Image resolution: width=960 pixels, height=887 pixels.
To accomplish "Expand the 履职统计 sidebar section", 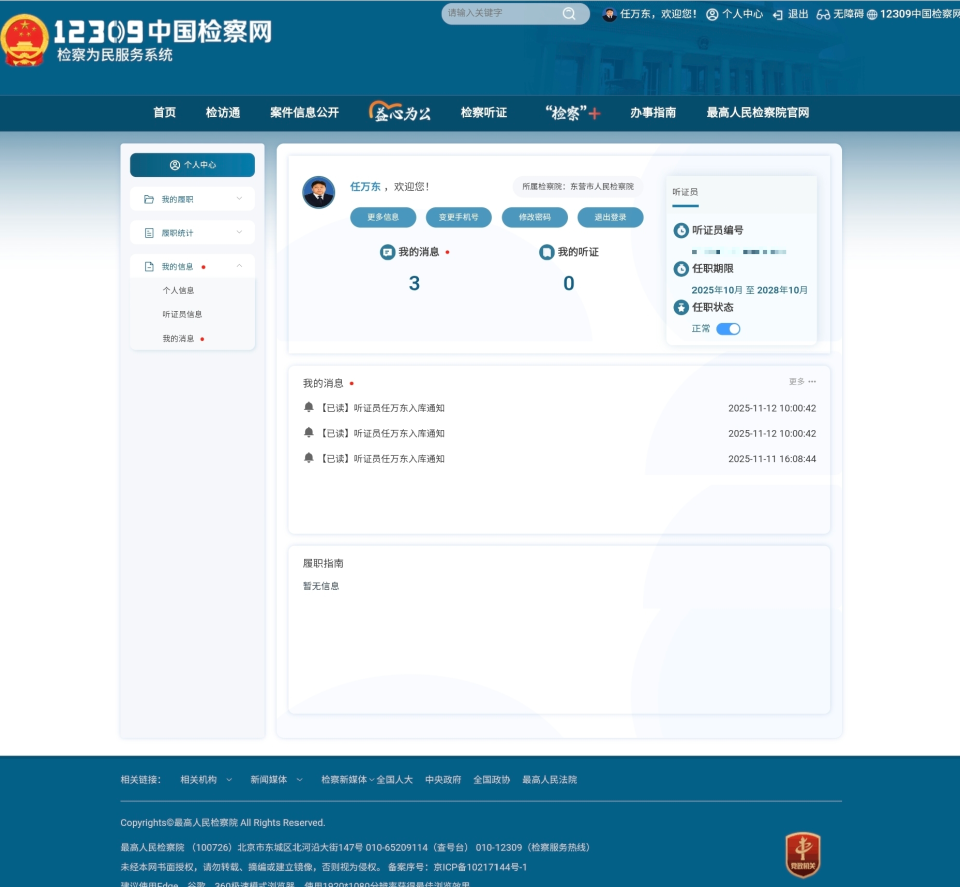I will (238, 232).
